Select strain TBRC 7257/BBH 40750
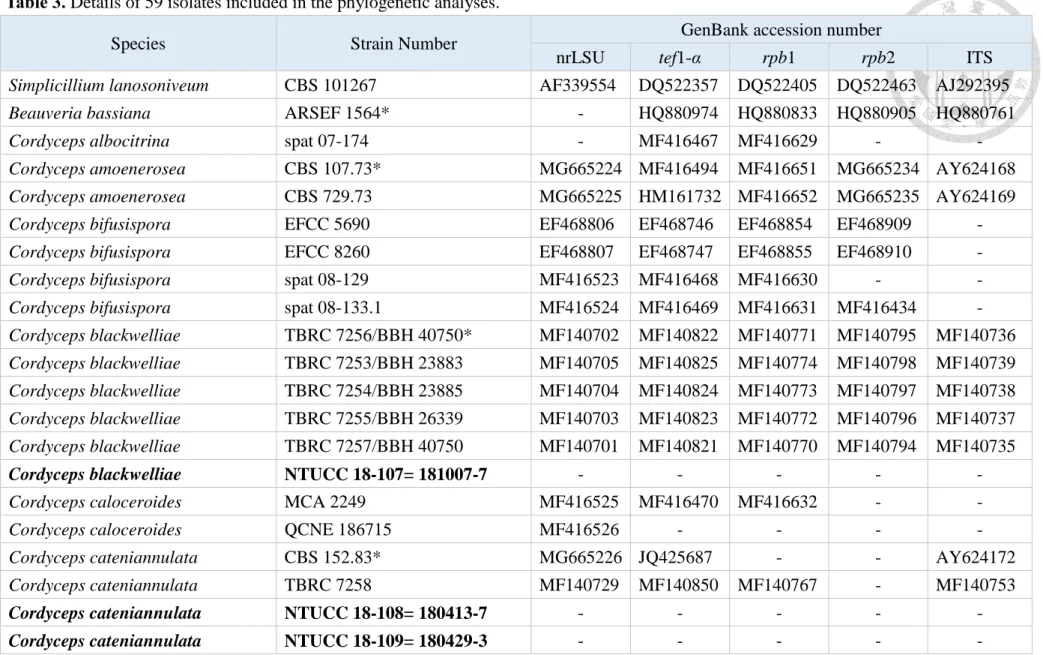Image resolution: width=1043 pixels, height=655 pixels. (373, 447)
